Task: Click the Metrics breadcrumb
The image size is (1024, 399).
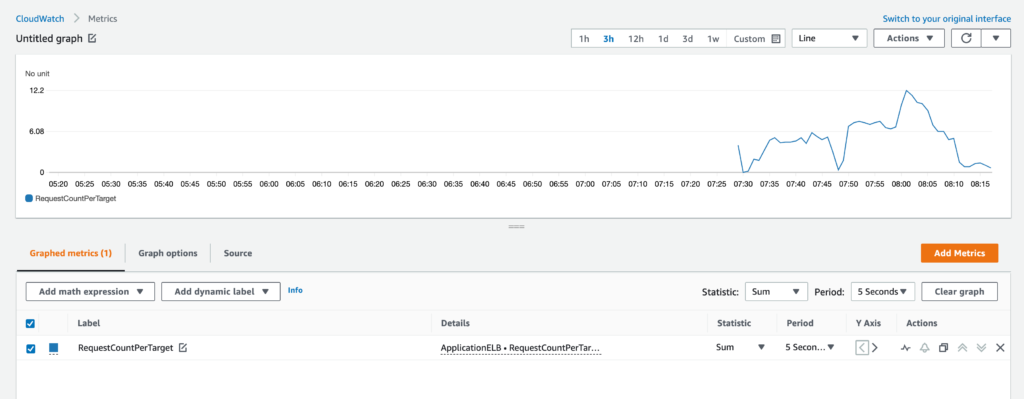Action: [x=103, y=19]
